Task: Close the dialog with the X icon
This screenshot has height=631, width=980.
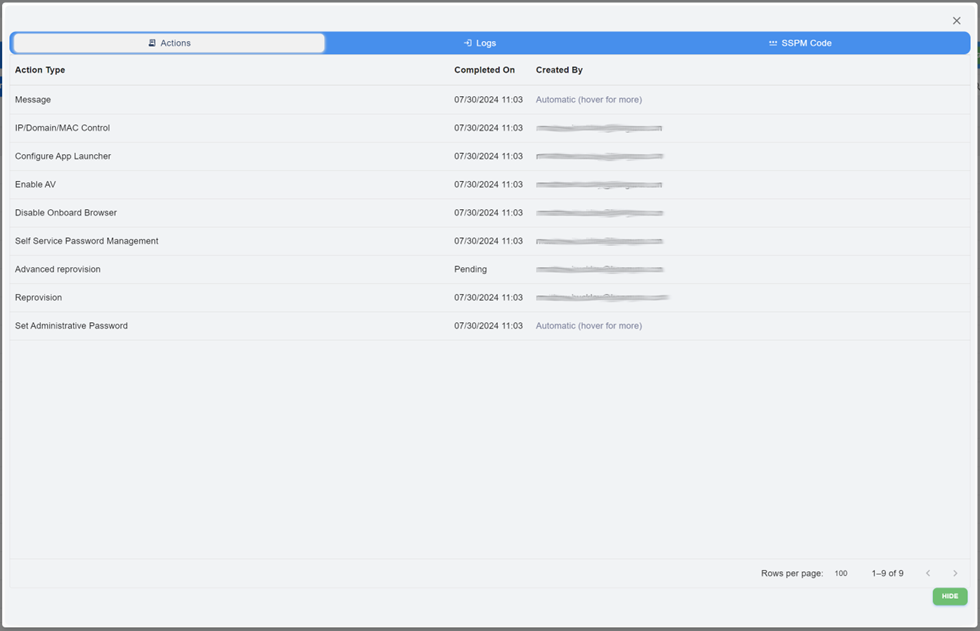Action: (x=956, y=21)
